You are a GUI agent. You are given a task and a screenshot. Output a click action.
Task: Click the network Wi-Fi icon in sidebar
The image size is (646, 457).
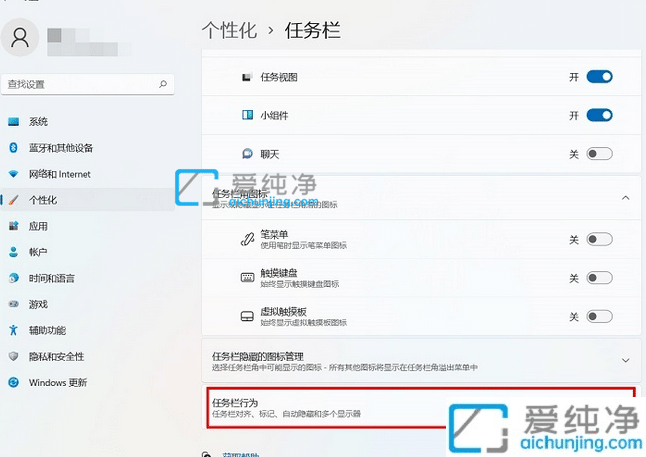tap(14, 174)
